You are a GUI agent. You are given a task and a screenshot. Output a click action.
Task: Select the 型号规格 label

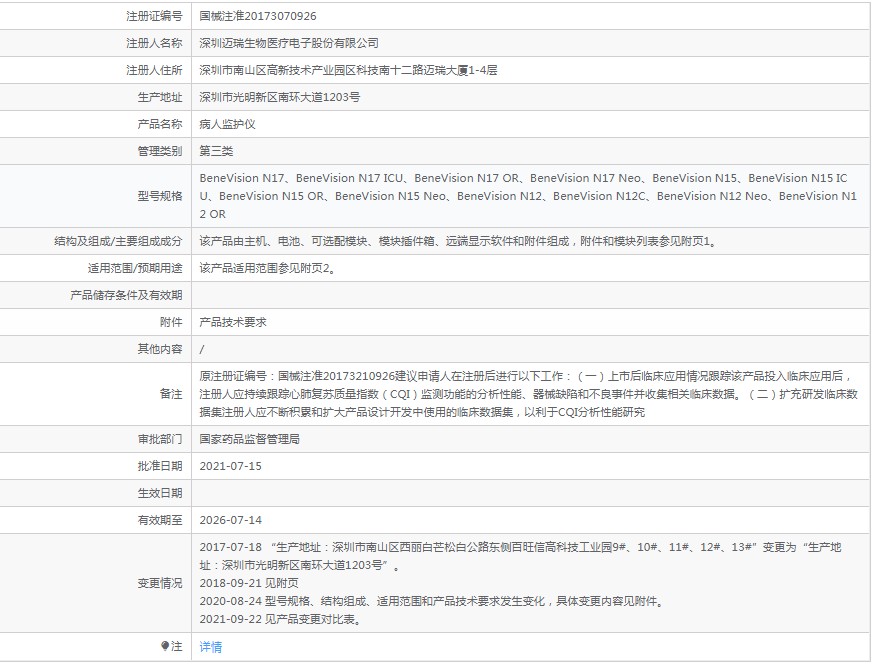point(160,196)
